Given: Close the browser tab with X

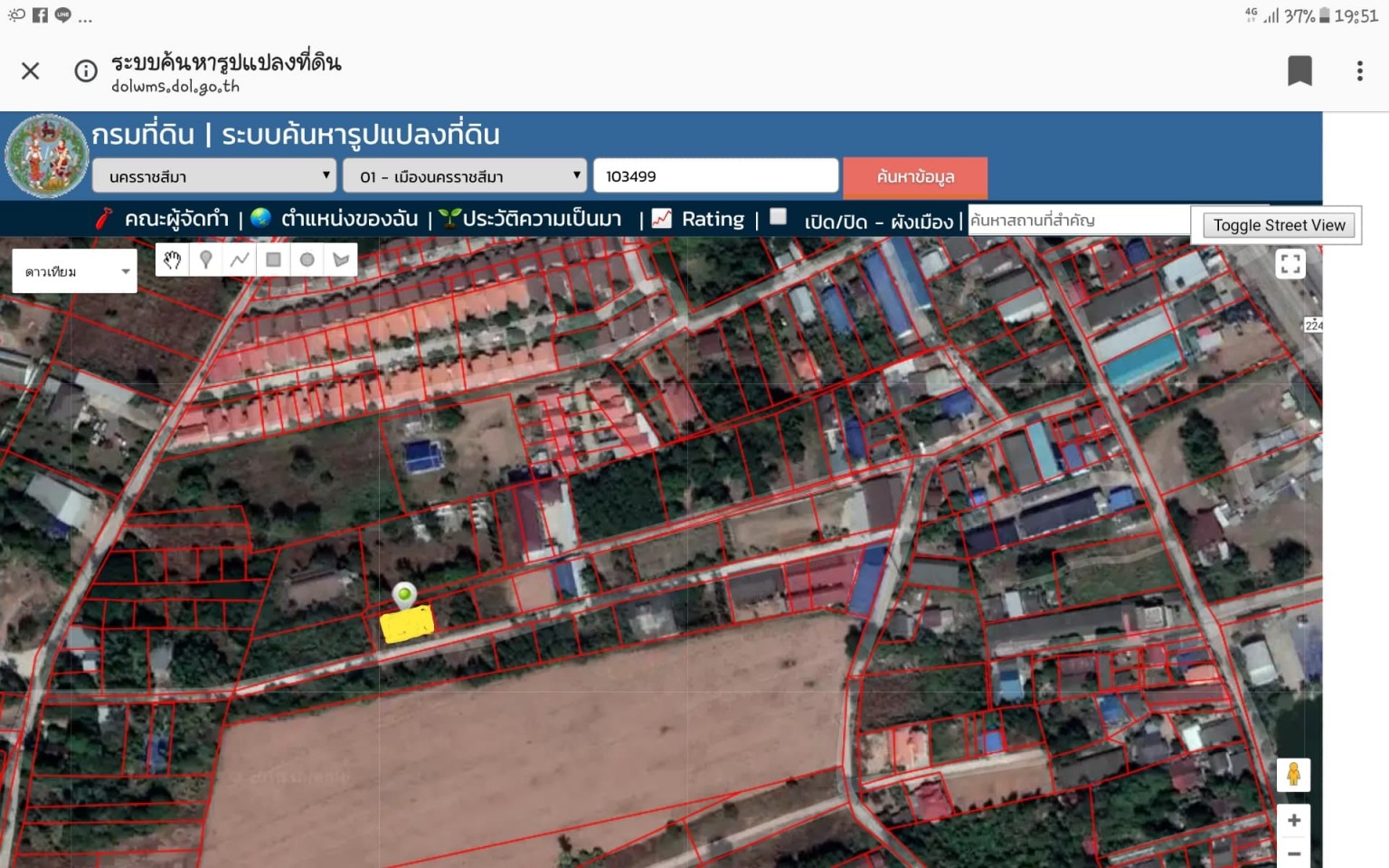Looking at the screenshot, I should tap(30, 71).
